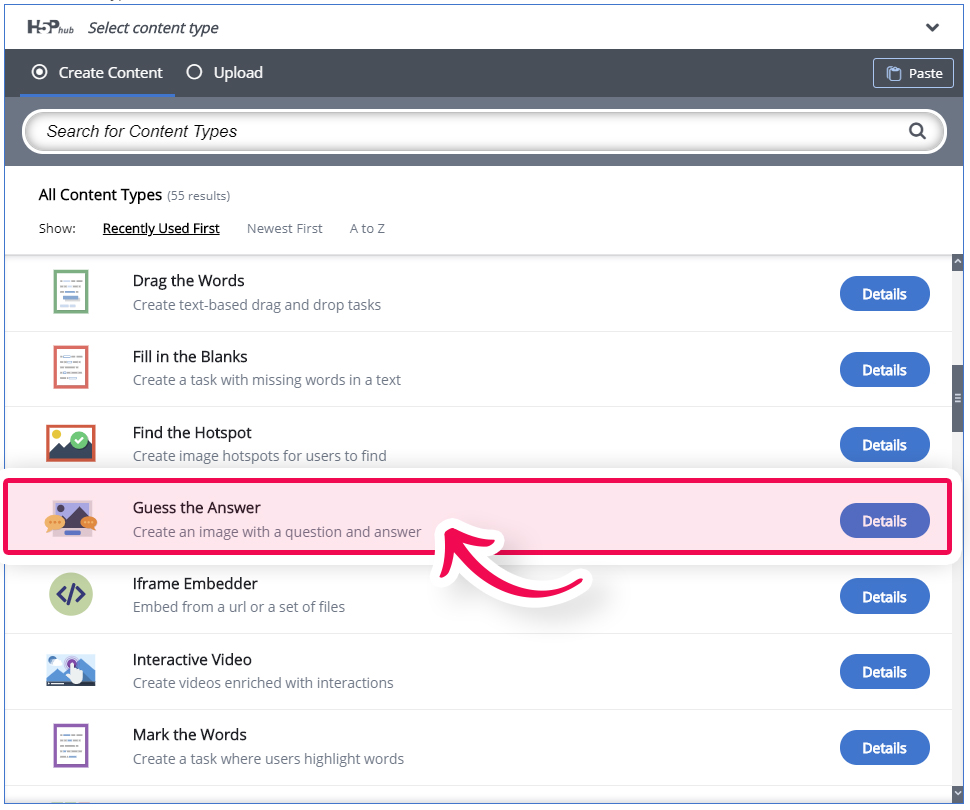Click the 'Select content type' header text
The image size is (970, 810).
[153, 28]
